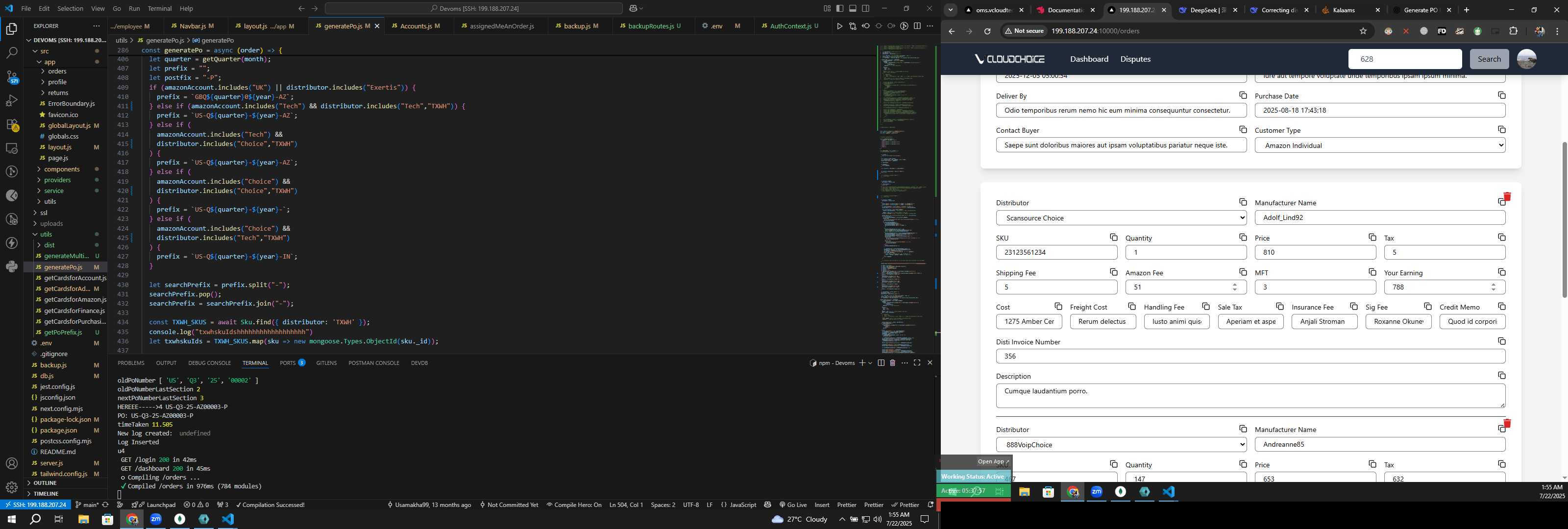This screenshot has height=529, width=1568.
Task: Add a new terminal with the plus icon
Action: (862, 363)
